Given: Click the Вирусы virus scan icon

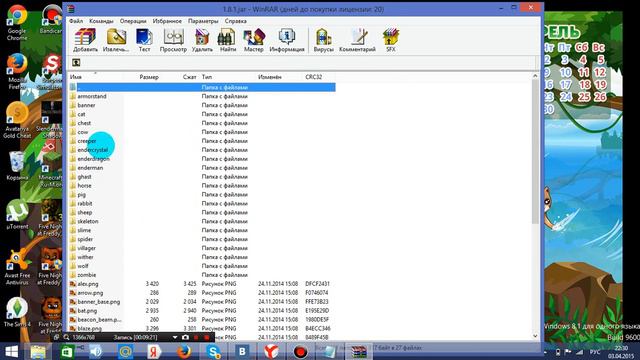Looking at the screenshot, I should [x=323, y=40].
